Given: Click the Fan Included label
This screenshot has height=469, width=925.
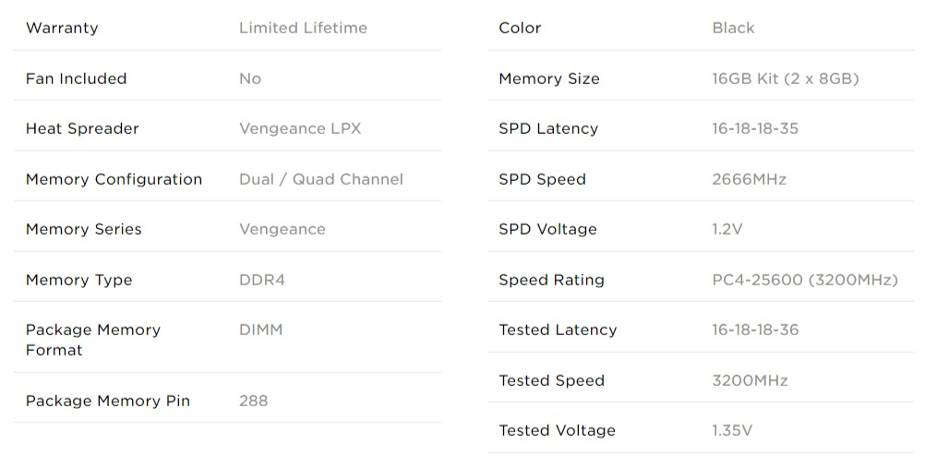Looking at the screenshot, I should [76, 78].
